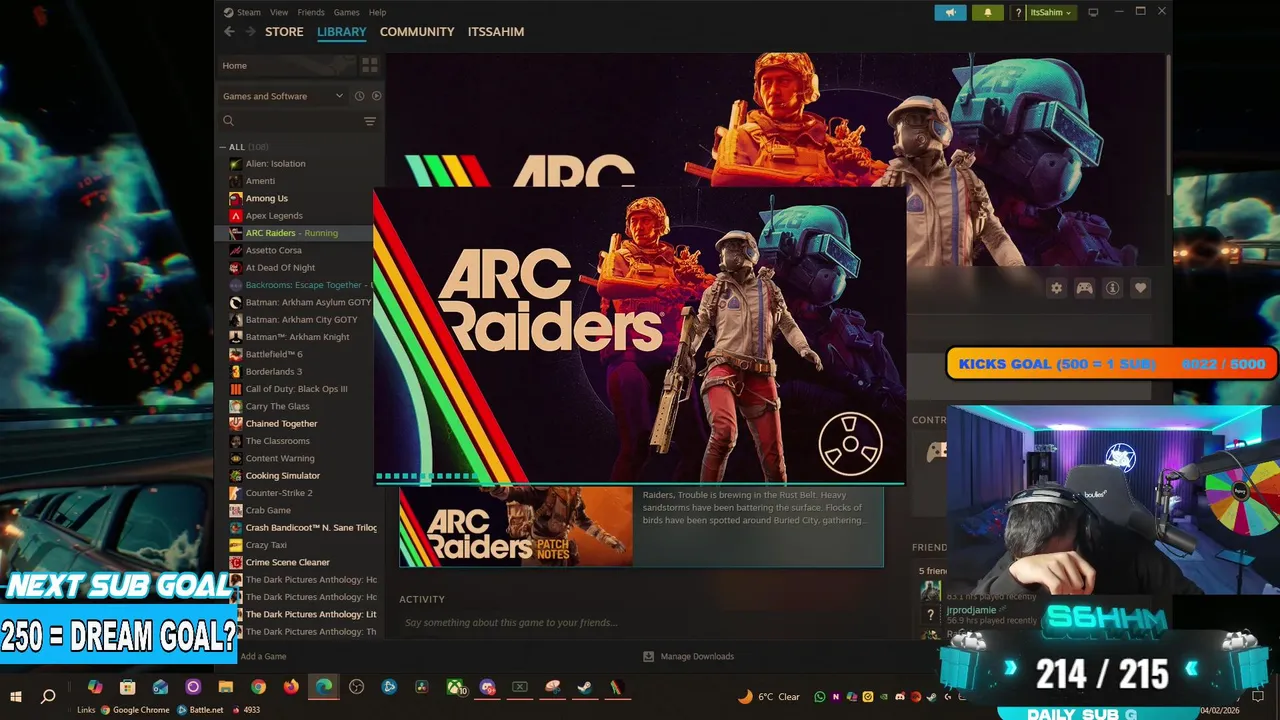Go back with the Steam back arrow
Image resolution: width=1280 pixels, height=720 pixels.
pyautogui.click(x=229, y=32)
